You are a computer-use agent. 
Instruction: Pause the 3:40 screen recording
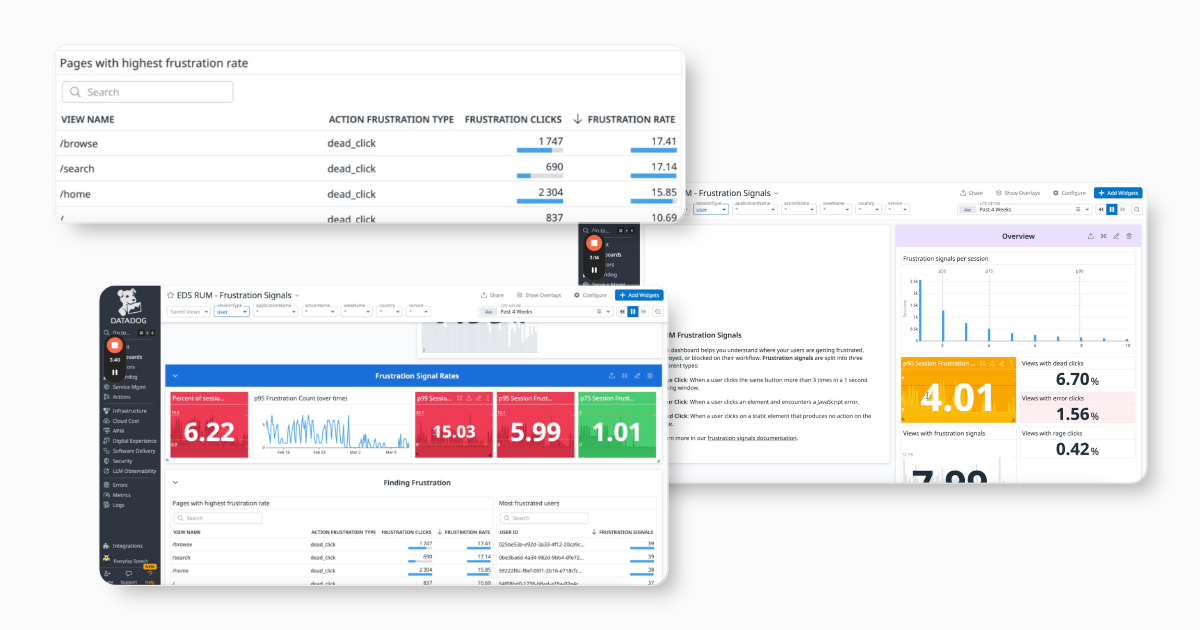[x=115, y=372]
